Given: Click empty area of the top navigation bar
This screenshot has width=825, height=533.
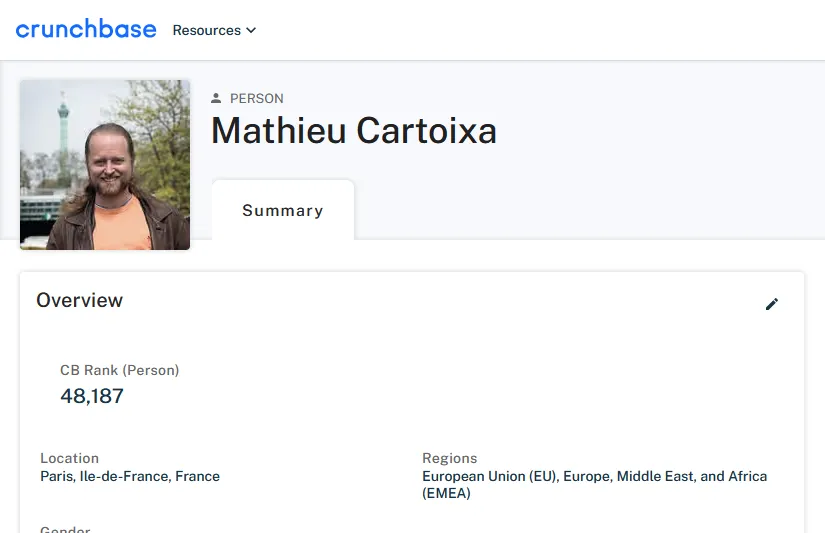Looking at the screenshot, I should click(526, 30).
